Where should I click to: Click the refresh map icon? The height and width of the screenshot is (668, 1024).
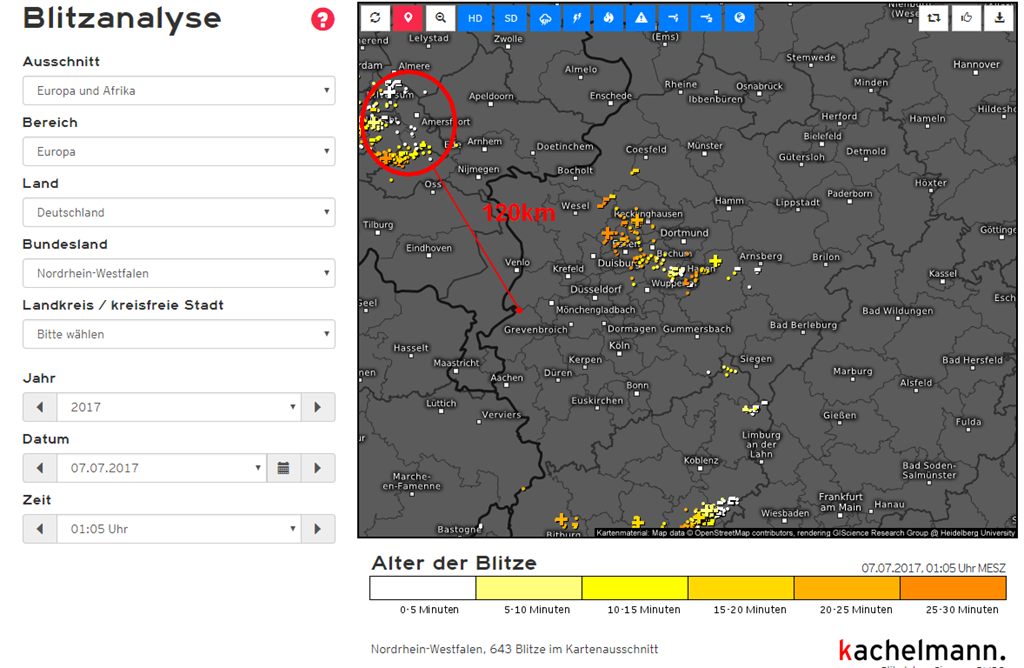[x=375, y=18]
